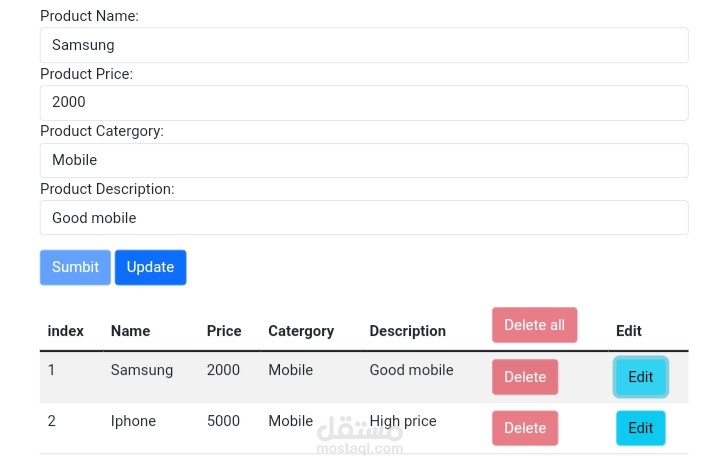Click into the Product Description field
Viewport: 720px width, 465px height.
364,218
